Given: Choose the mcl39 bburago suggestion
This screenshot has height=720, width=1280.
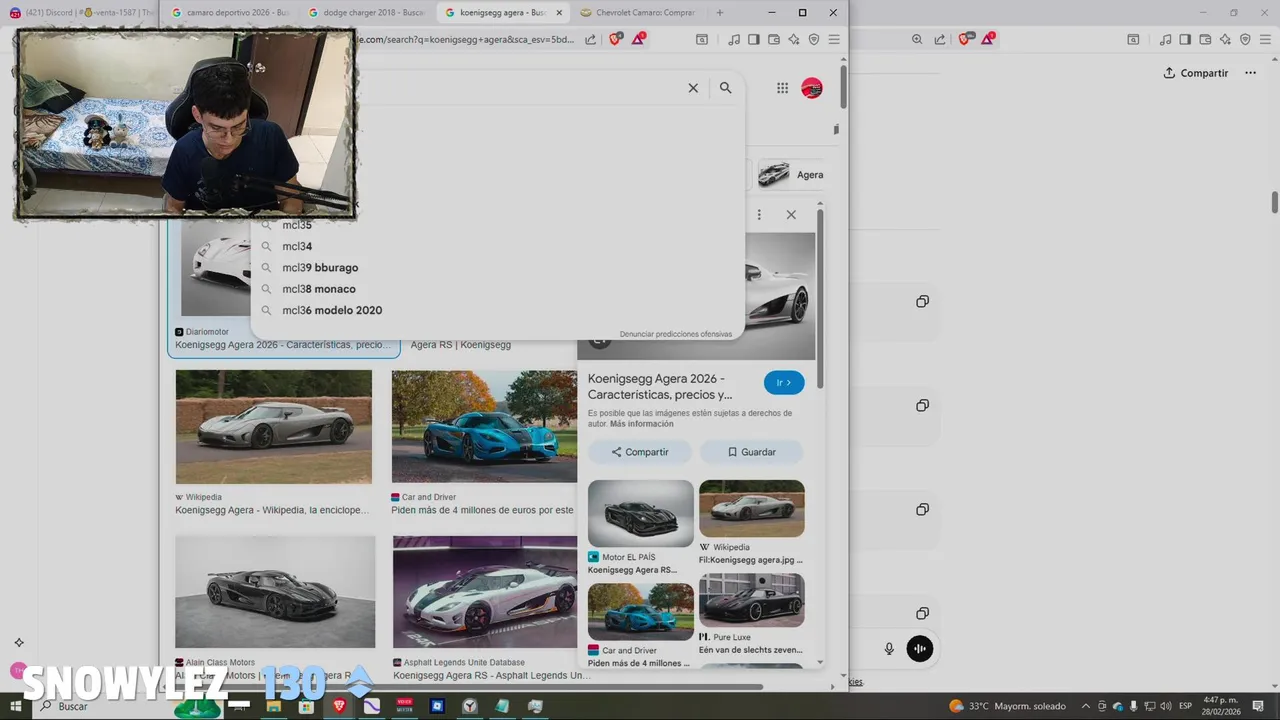Looking at the screenshot, I should tap(320, 268).
